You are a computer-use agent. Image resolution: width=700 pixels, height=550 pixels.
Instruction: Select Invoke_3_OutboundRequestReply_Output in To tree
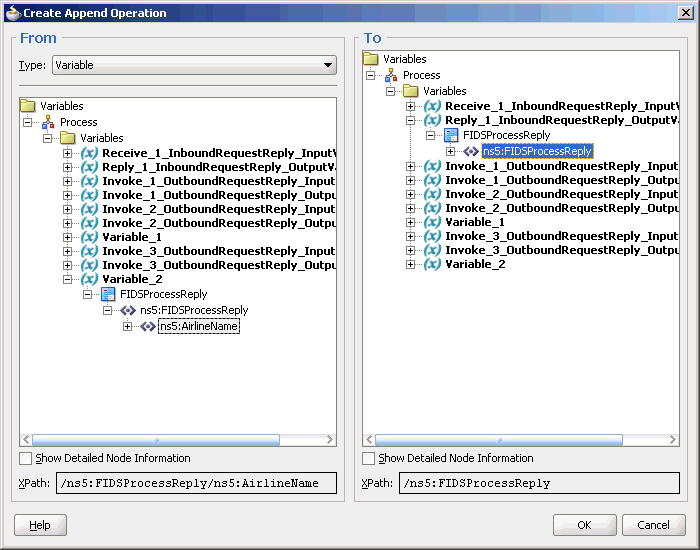click(x=562, y=250)
